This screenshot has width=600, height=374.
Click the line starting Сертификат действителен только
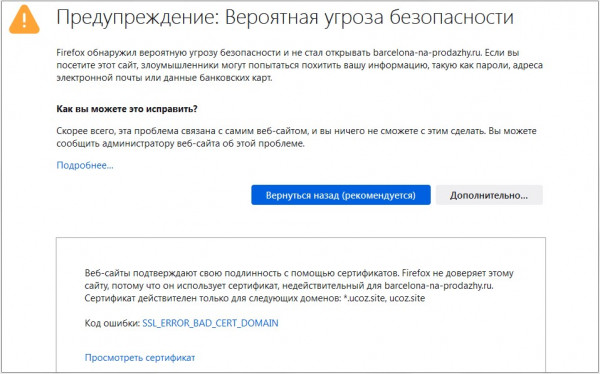pos(255,298)
